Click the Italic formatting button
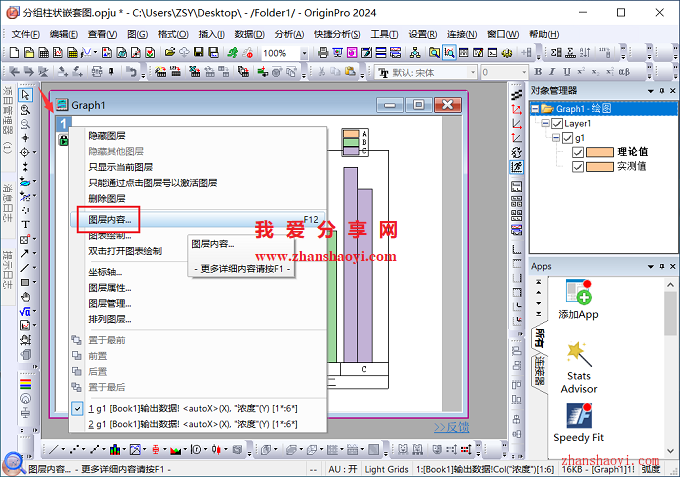This screenshot has height=477, width=680. [552, 72]
